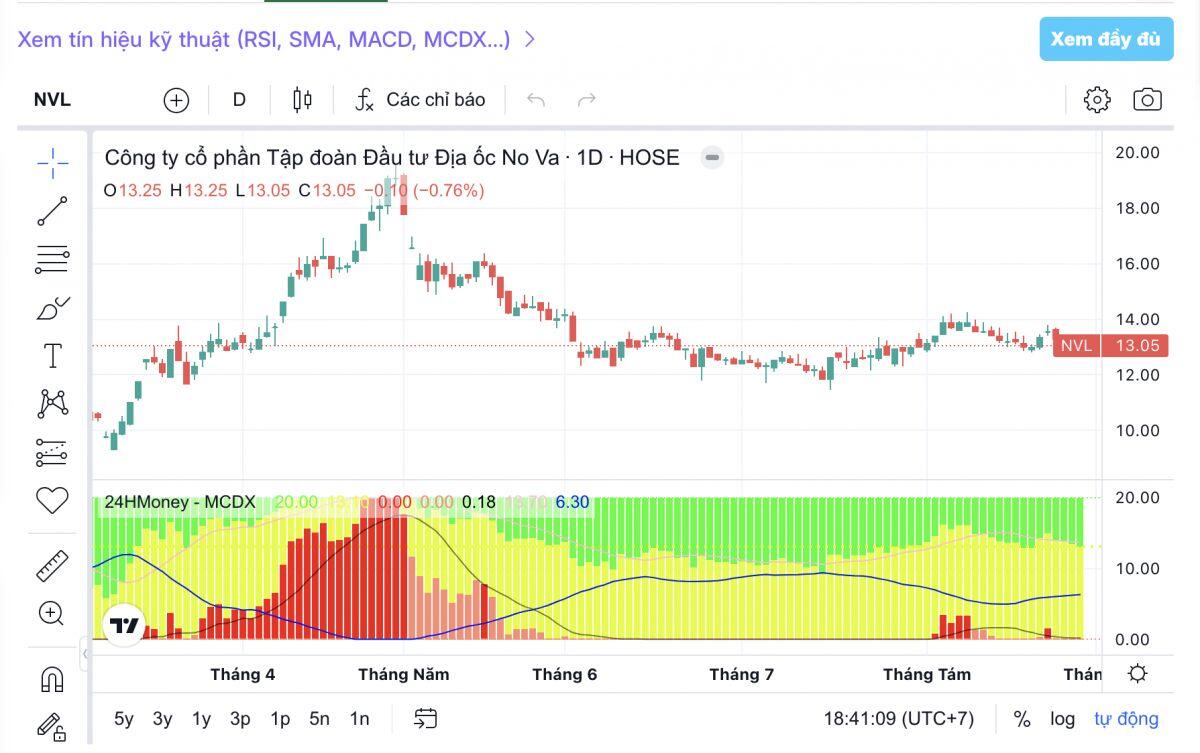1200x753 pixels.
Task: Set the range to 3p
Action: pos(240,718)
